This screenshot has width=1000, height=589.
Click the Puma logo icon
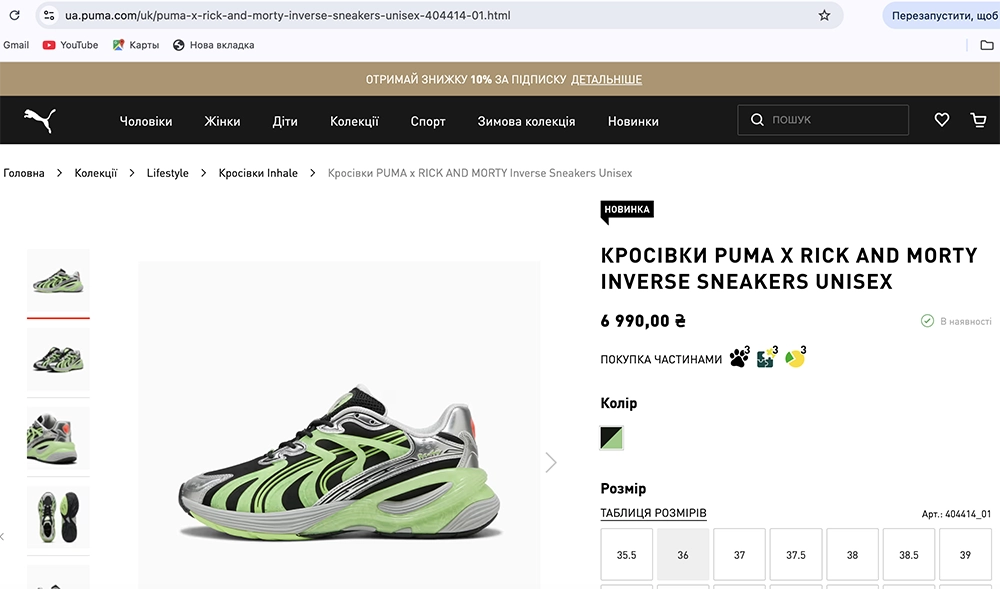[x=39, y=121]
